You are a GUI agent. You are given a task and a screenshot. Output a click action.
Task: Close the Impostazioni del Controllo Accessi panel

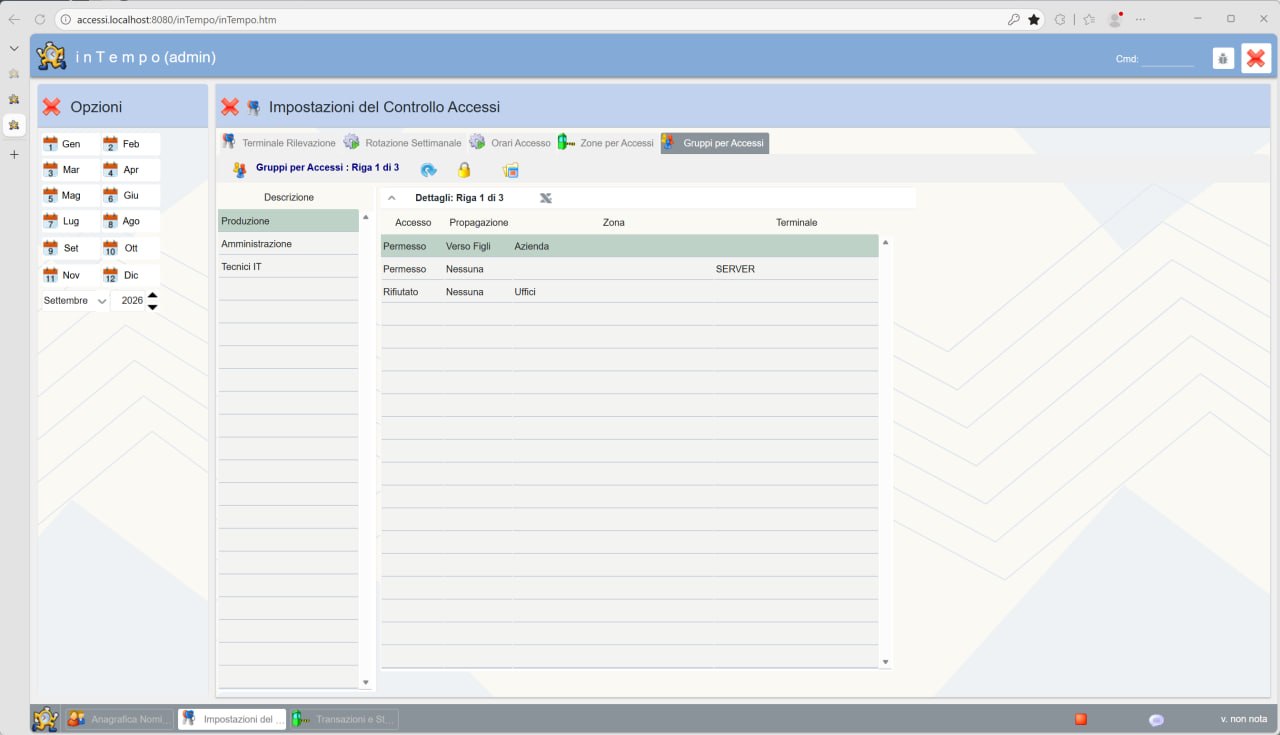point(230,107)
